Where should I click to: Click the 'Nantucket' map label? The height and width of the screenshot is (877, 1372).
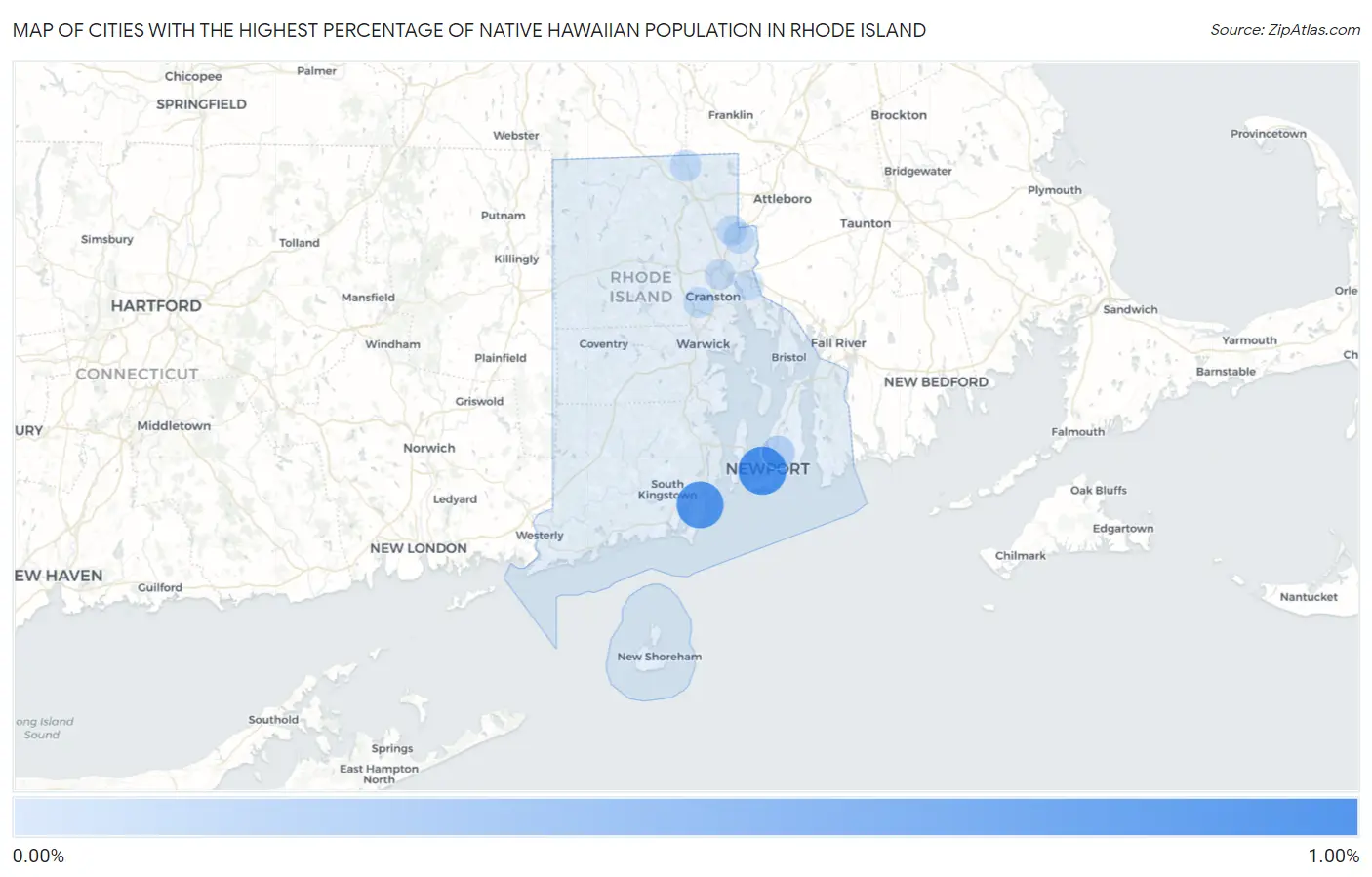tap(1309, 597)
